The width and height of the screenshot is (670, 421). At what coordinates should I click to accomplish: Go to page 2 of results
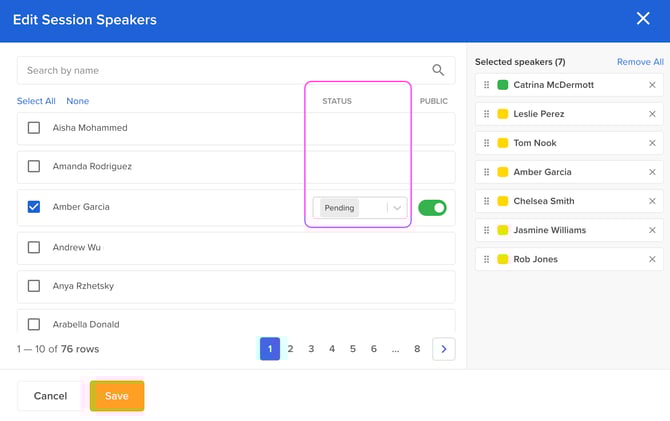[x=291, y=349]
